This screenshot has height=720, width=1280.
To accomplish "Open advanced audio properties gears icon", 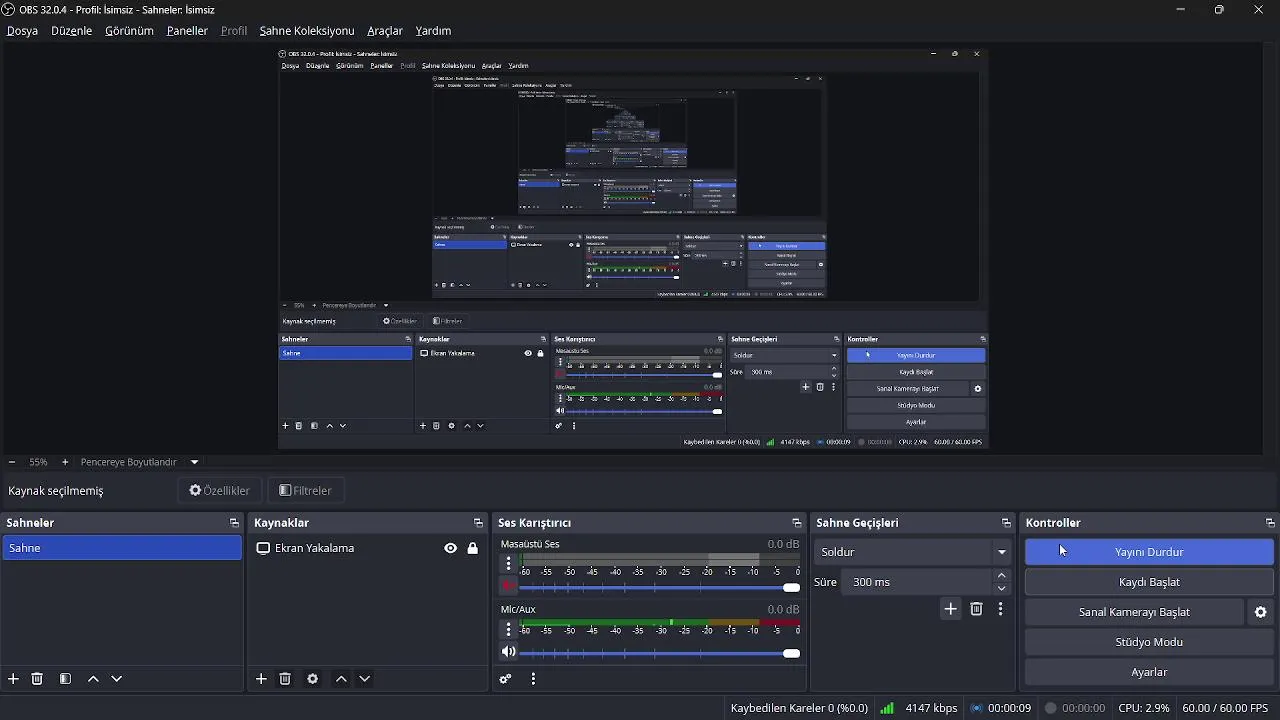I will pos(505,679).
